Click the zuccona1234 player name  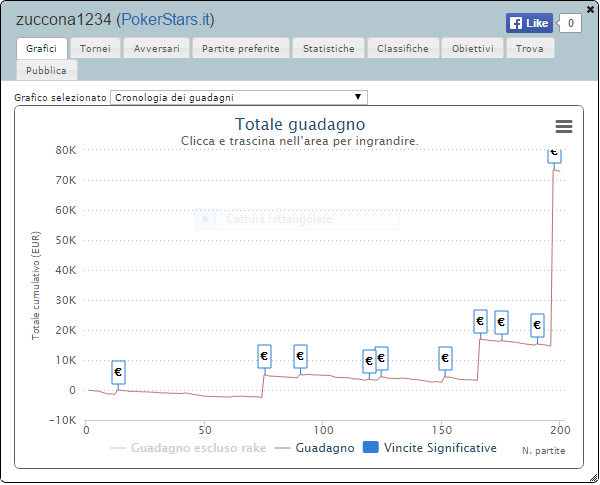[64, 20]
